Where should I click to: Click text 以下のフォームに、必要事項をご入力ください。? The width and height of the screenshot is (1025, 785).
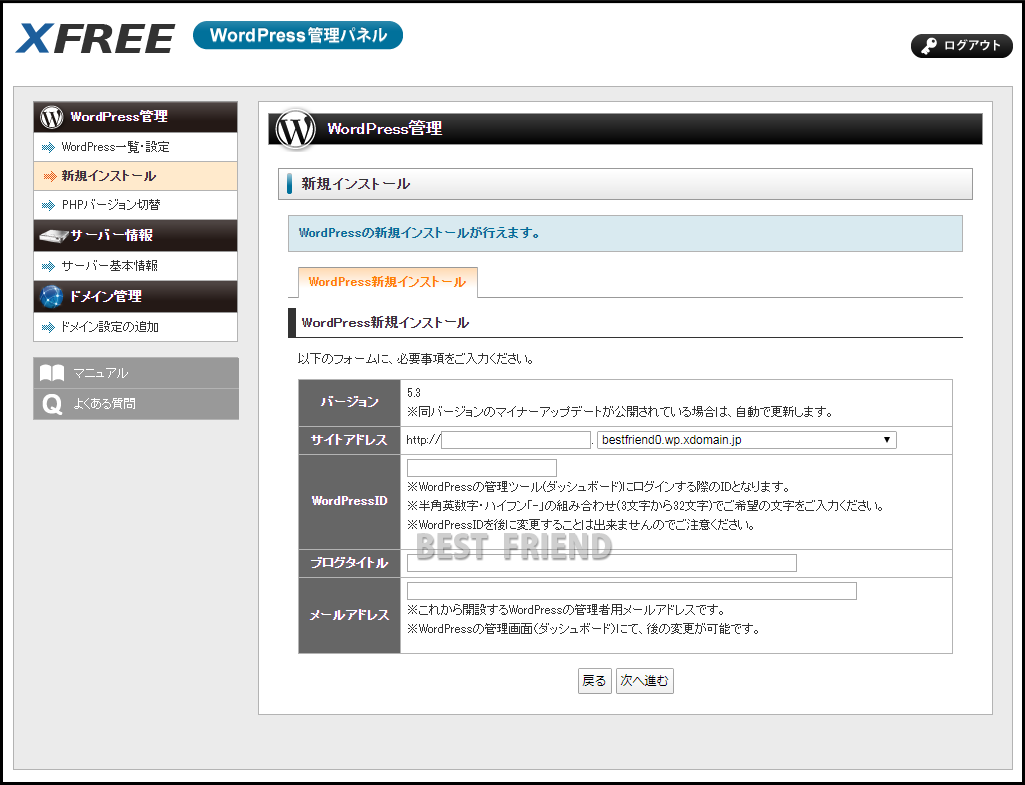(416, 359)
